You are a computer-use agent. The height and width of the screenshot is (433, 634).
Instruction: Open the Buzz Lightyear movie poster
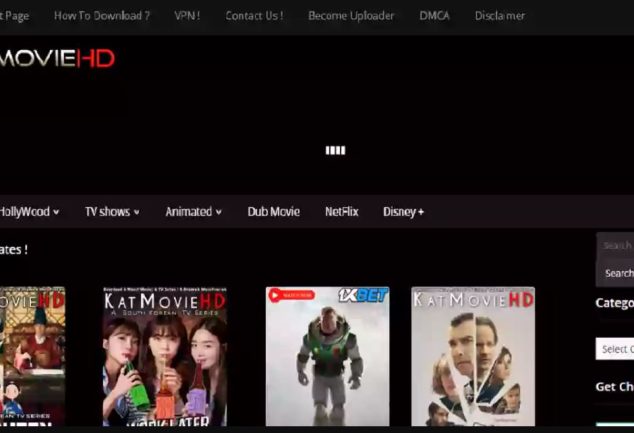point(328,357)
